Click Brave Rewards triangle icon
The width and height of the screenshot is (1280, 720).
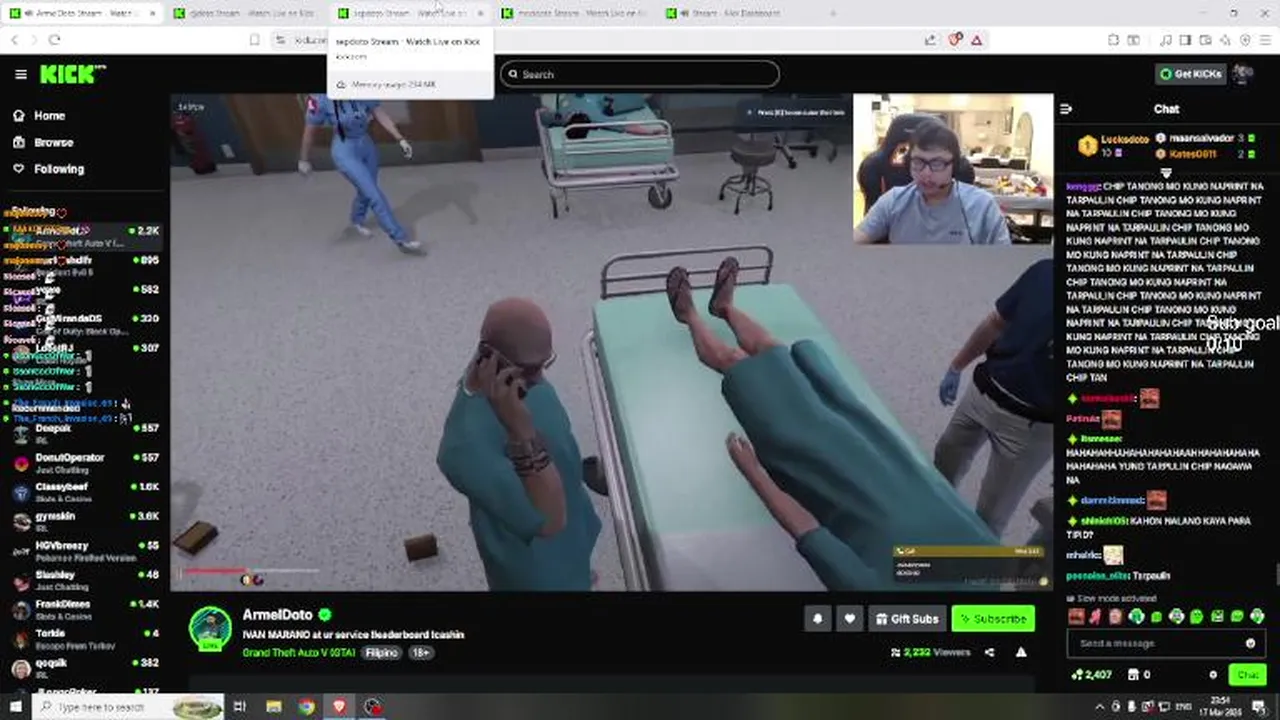click(x=977, y=40)
